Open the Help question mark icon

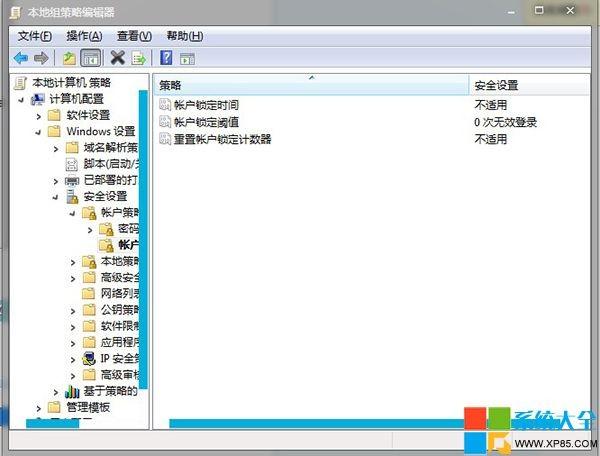[x=166, y=58]
